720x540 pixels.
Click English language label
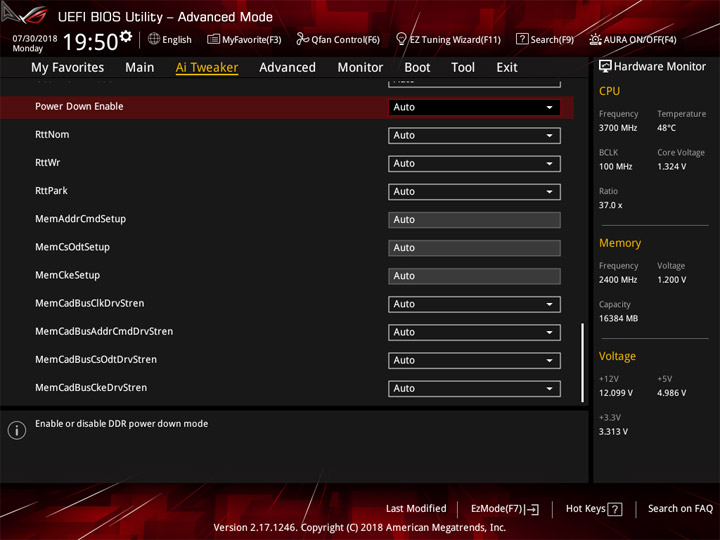pyautogui.click(x=177, y=40)
